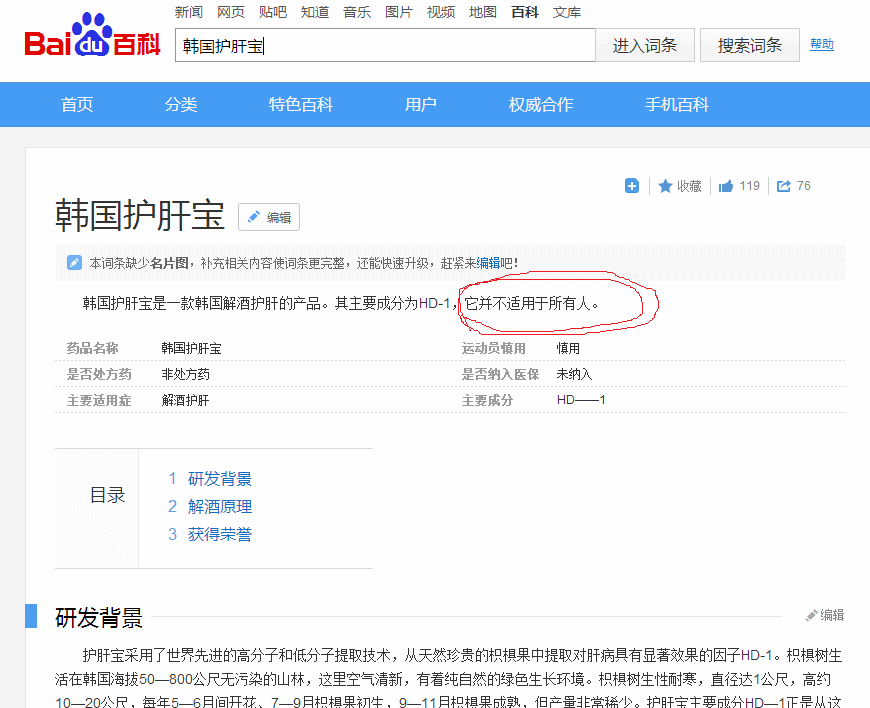Click the 主要成分 label

[487, 400]
